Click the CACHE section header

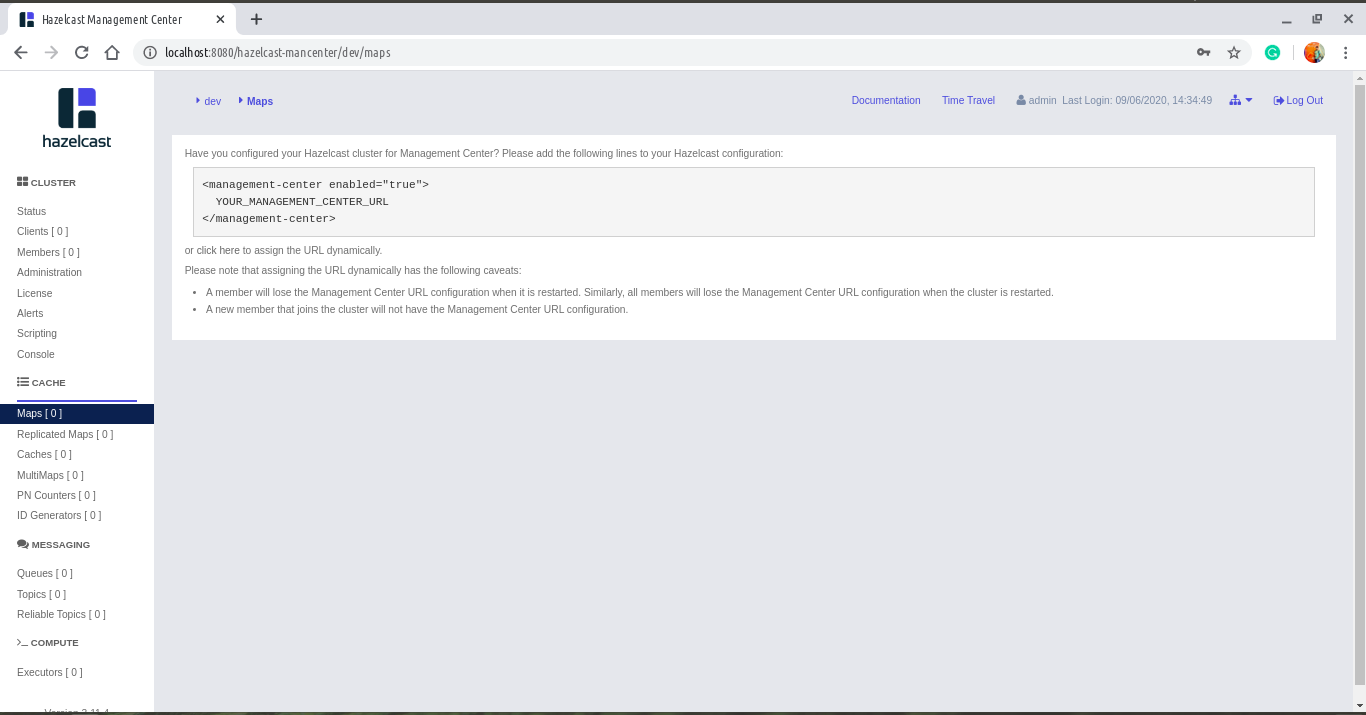click(41, 382)
